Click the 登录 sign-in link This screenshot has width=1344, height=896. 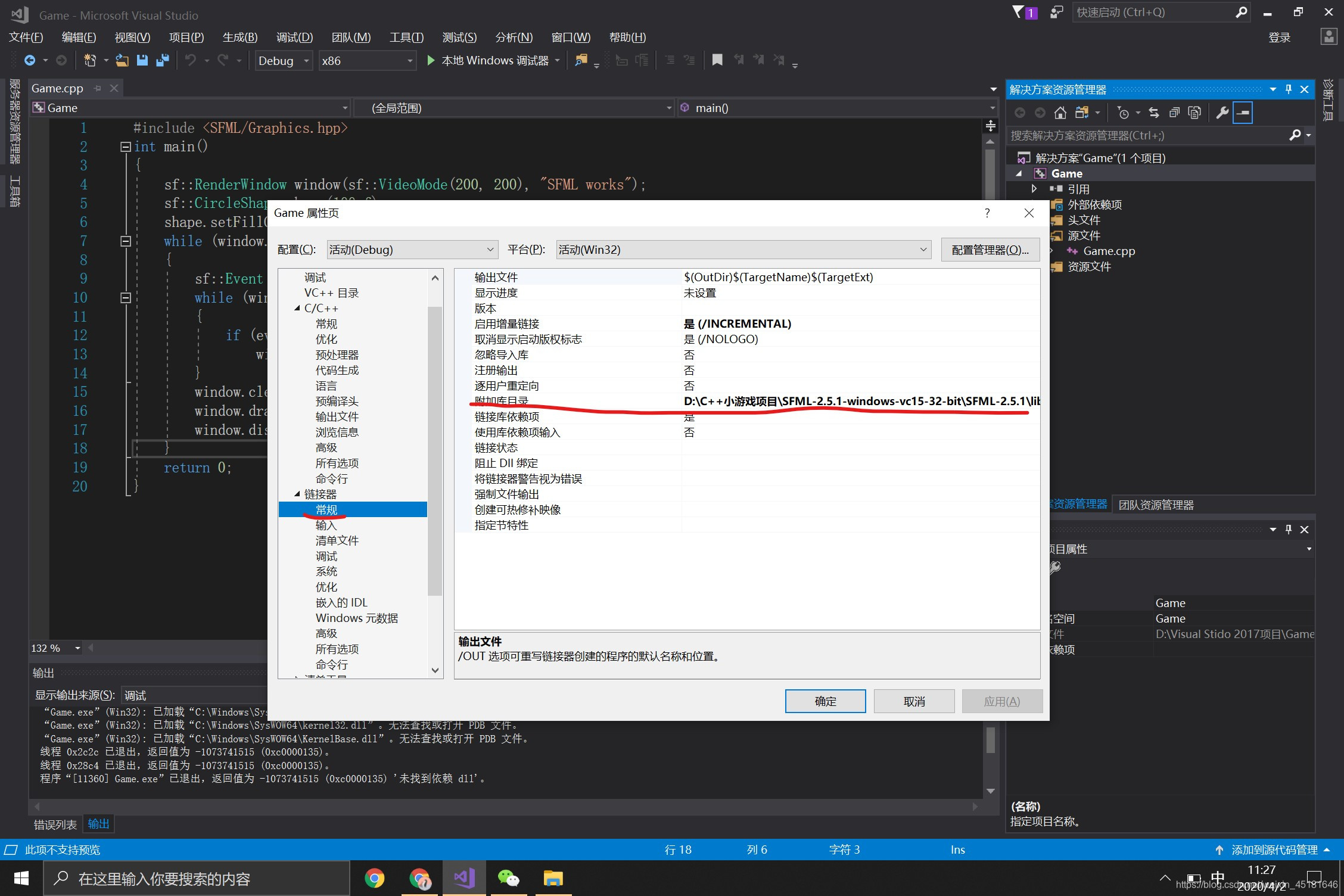[x=1279, y=38]
